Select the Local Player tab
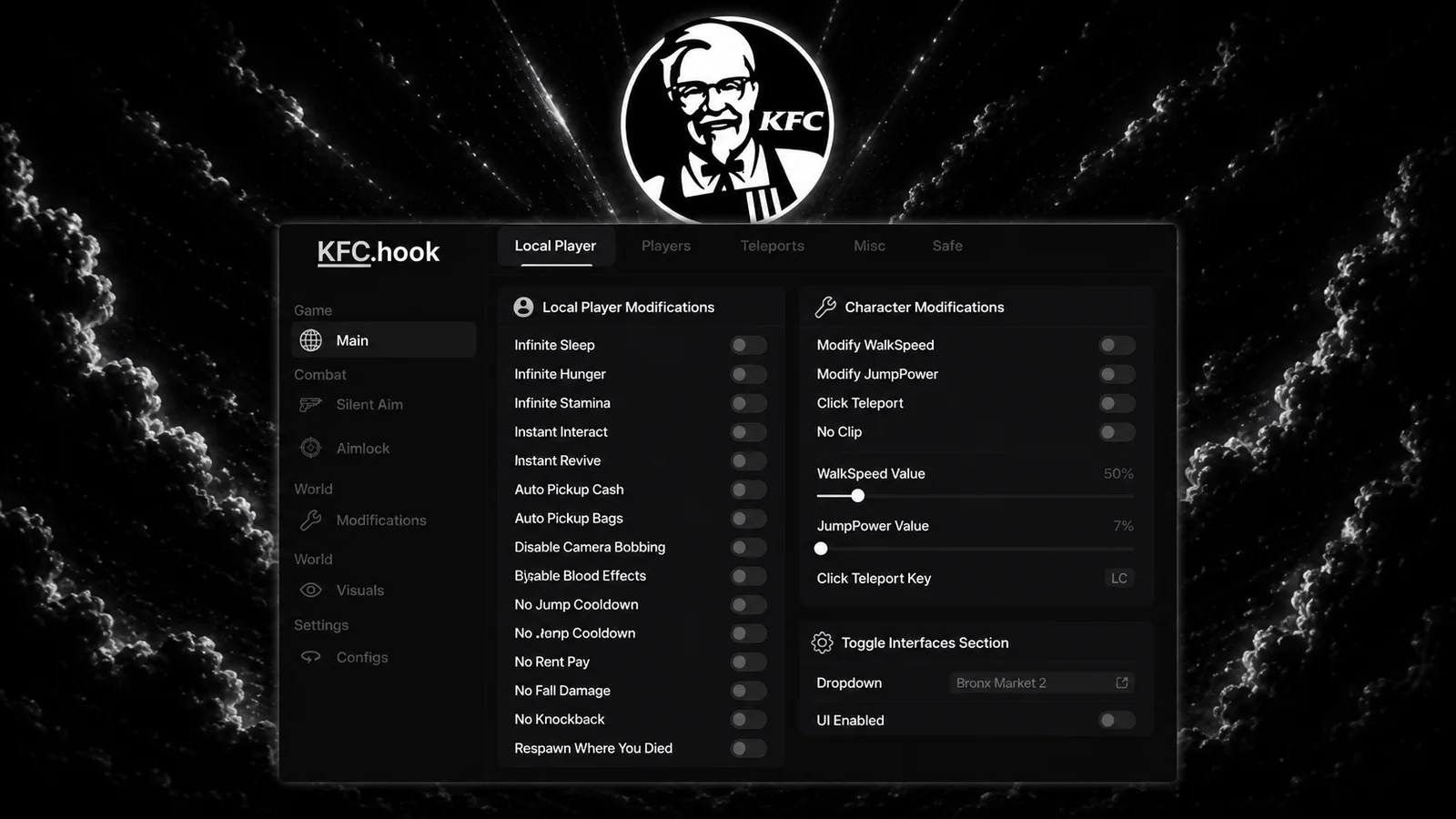1456x819 pixels. pos(556,246)
